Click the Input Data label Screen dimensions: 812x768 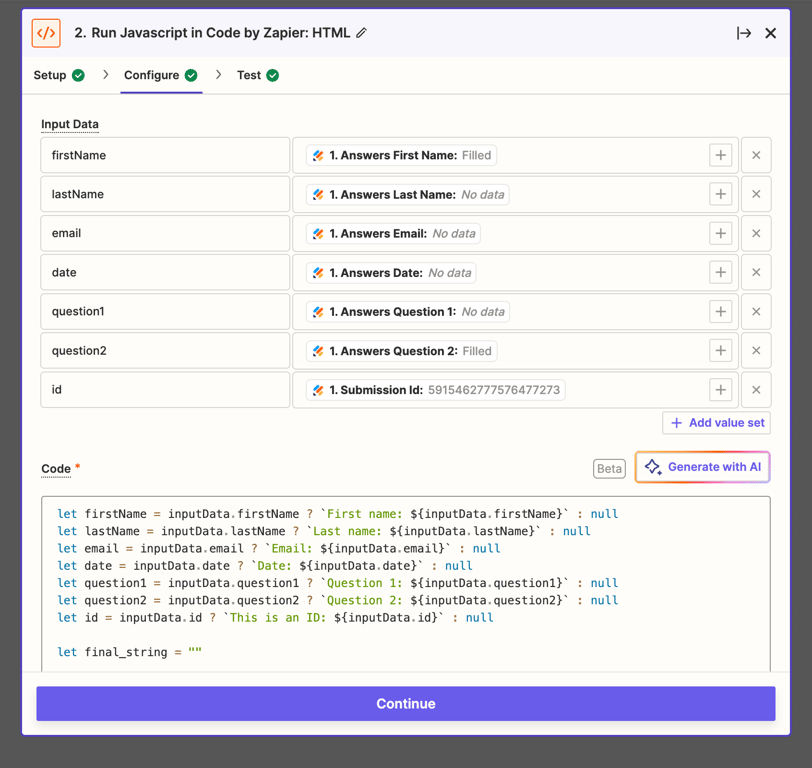[x=70, y=124]
